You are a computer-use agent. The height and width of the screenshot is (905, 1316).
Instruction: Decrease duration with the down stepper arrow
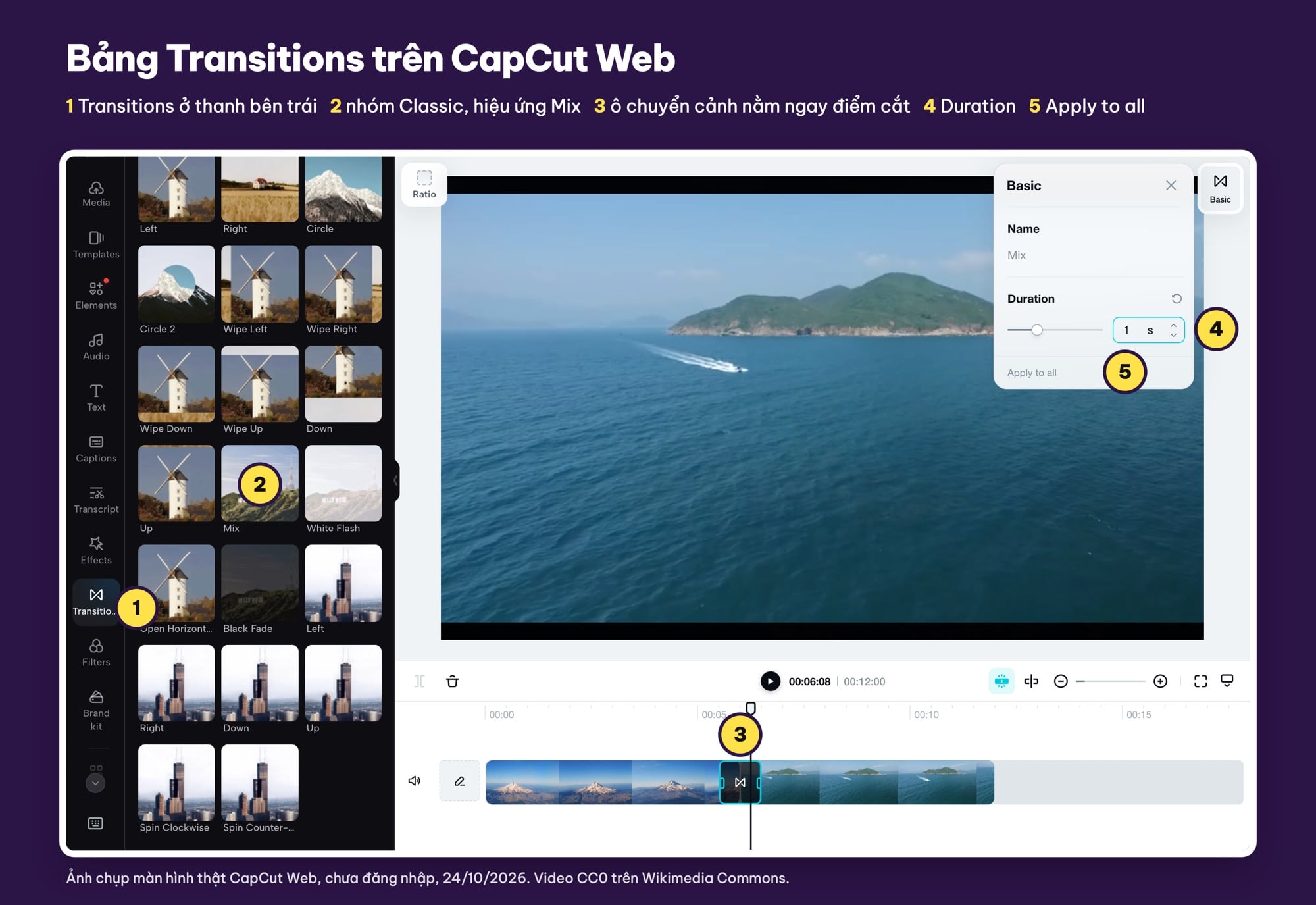pos(1173,335)
